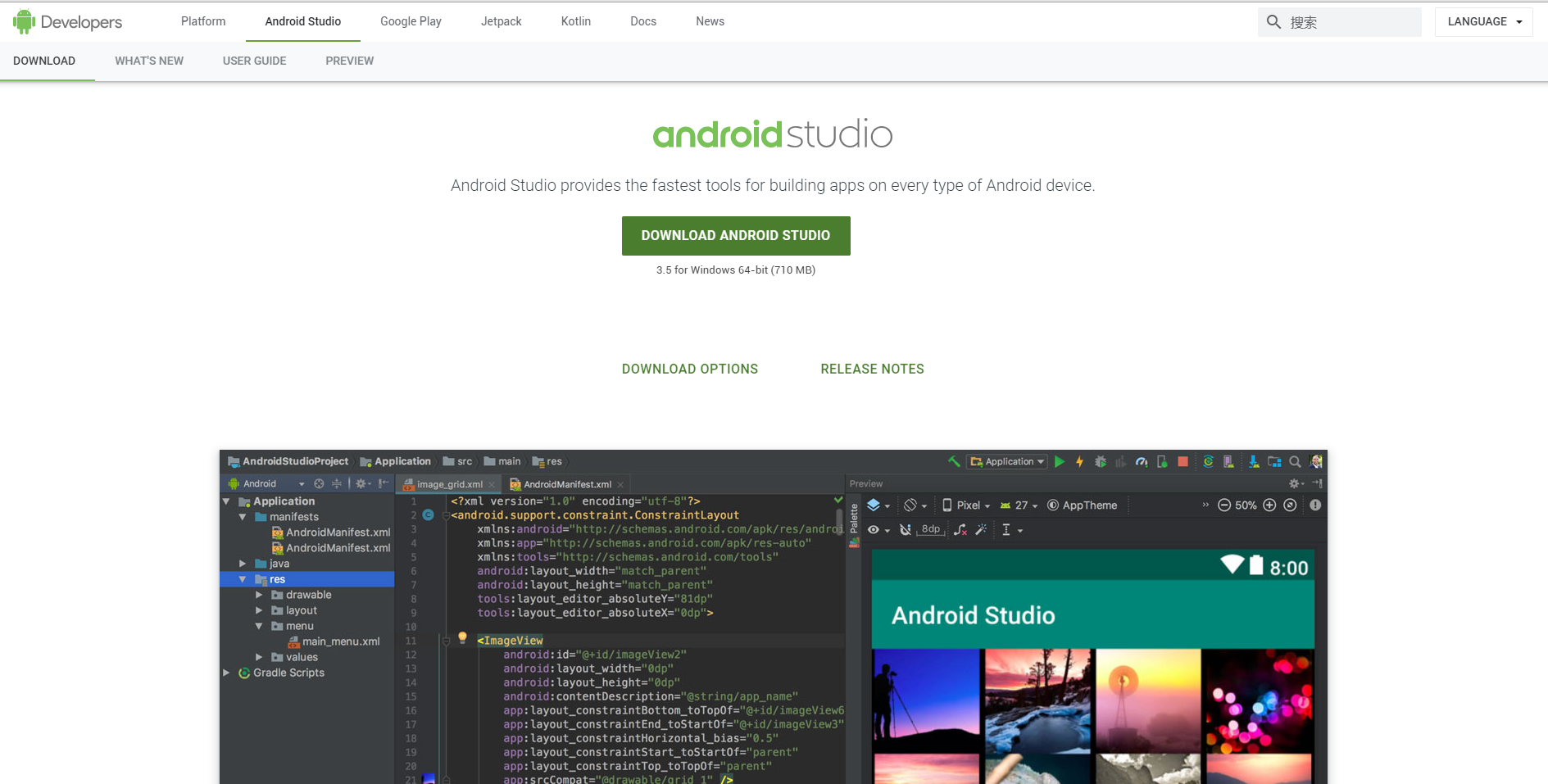Click the yellow lightbulb in the editor gutter
The height and width of the screenshot is (784, 1548).
pos(462,637)
